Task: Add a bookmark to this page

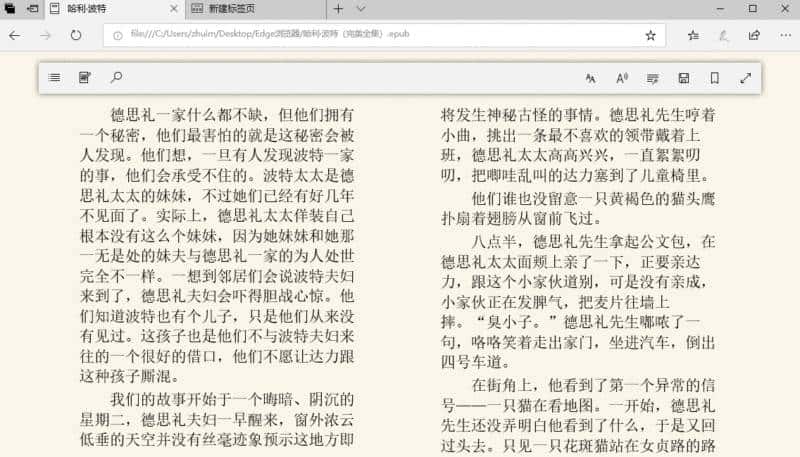Action: pyautogui.click(x=715, y=78)
